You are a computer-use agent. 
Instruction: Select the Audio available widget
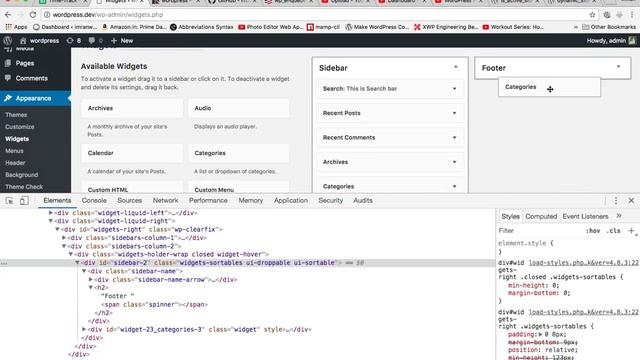click(239, 108)
